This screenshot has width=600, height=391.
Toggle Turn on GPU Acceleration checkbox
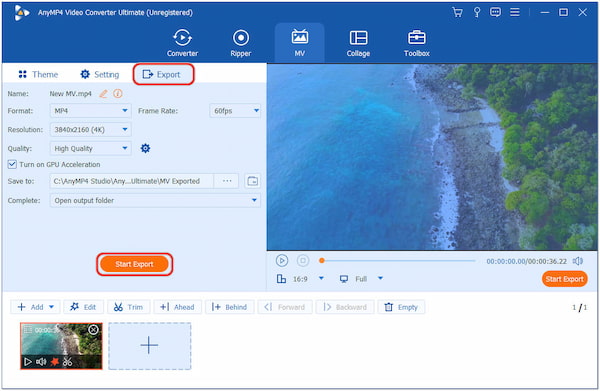(x=12, y=165)
